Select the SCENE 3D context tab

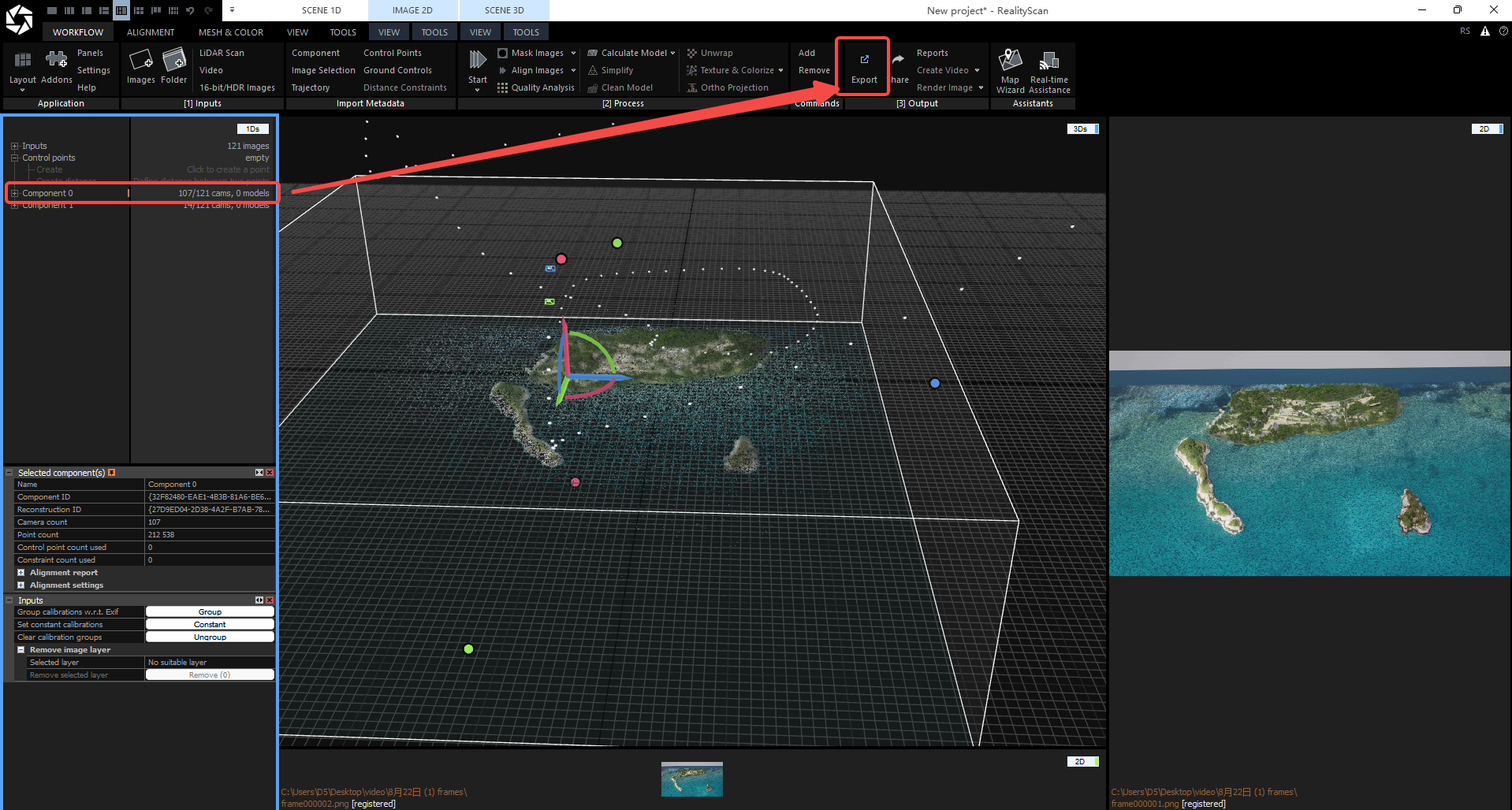pos(504,10)
